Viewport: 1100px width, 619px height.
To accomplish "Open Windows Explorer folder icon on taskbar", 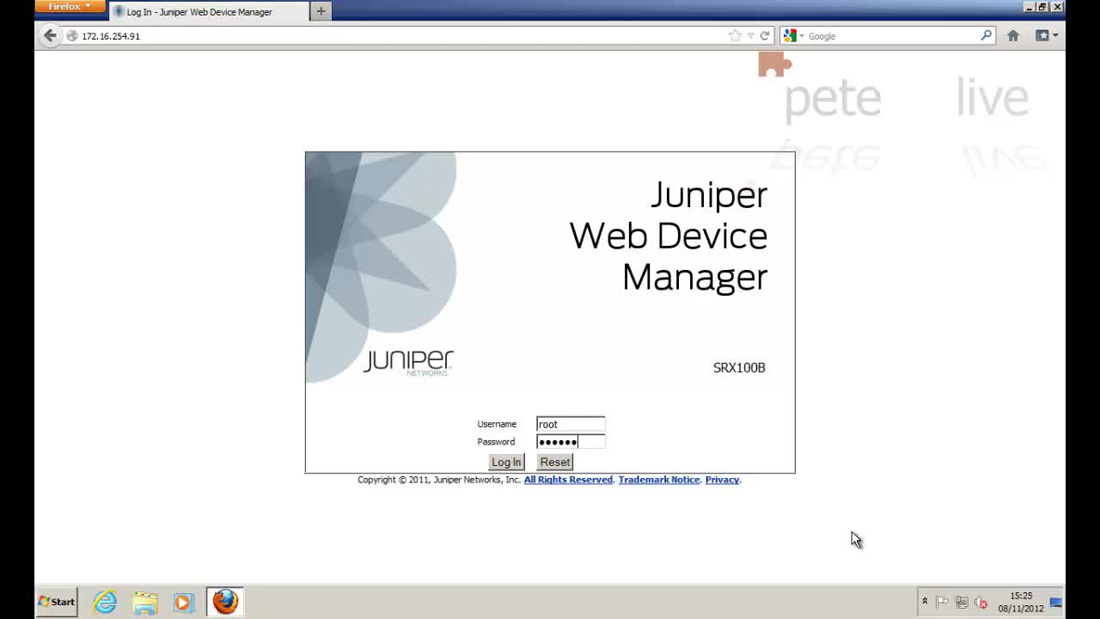I will pyautogui.click(x=145, y=602).
